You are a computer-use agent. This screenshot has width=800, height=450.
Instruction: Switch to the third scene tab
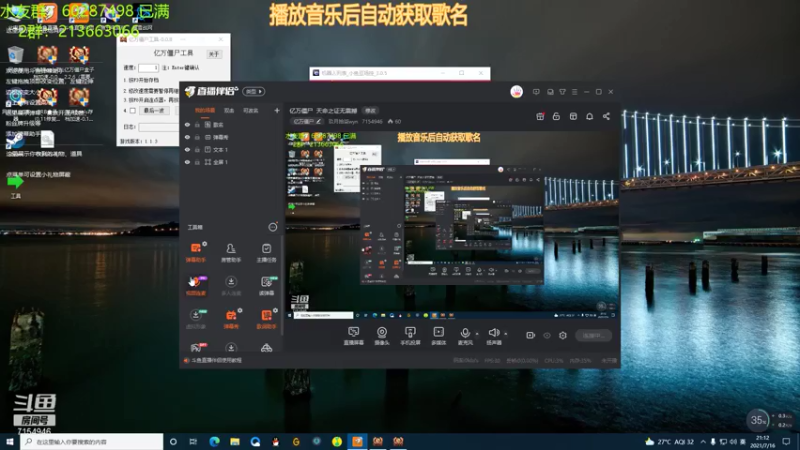[250, 110]
